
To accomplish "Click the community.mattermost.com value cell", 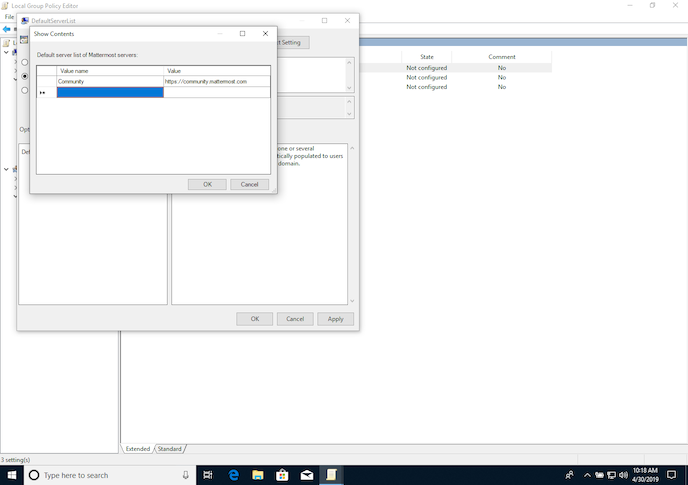I will 217,81.
